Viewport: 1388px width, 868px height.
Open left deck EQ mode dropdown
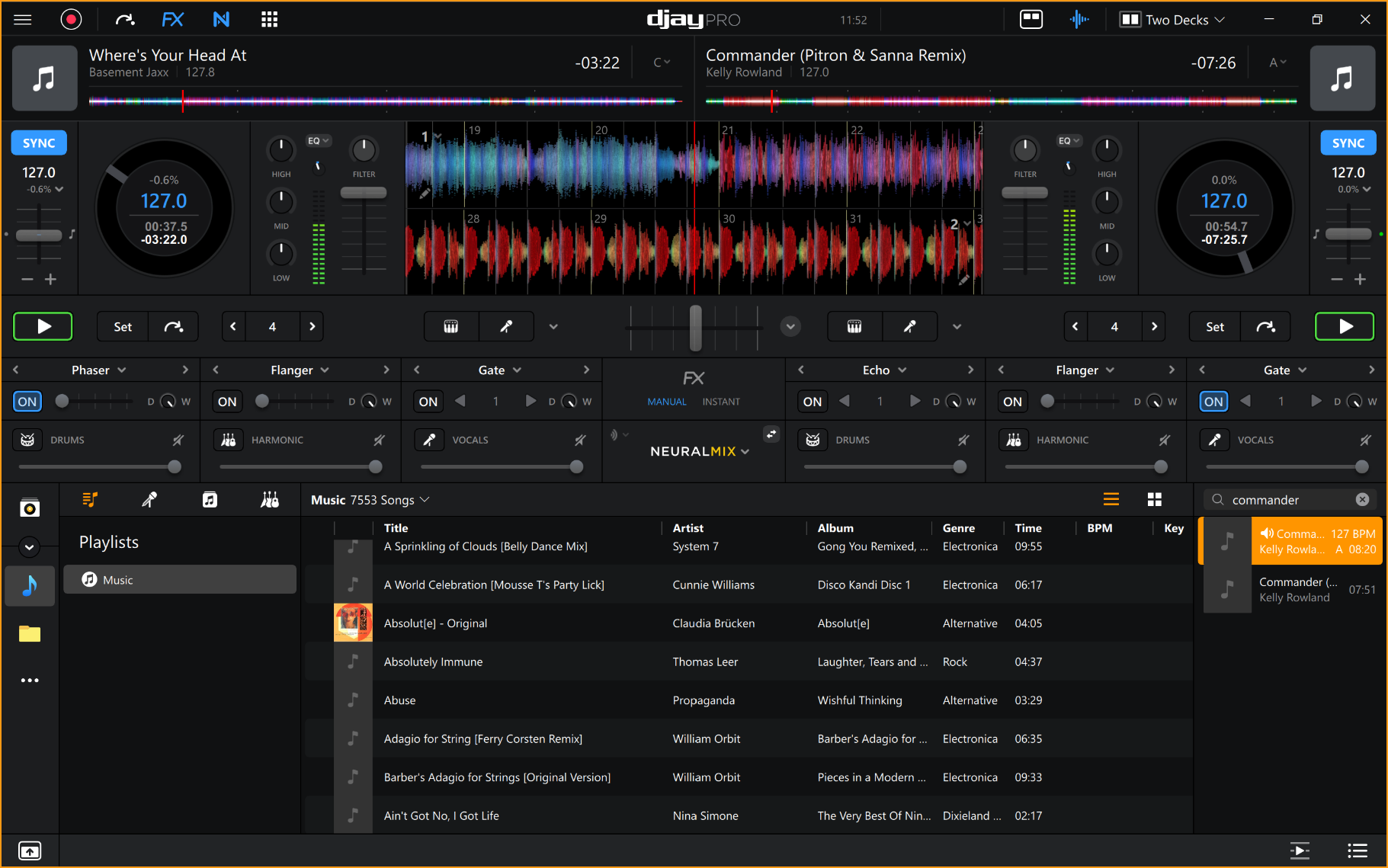[318, 141]
